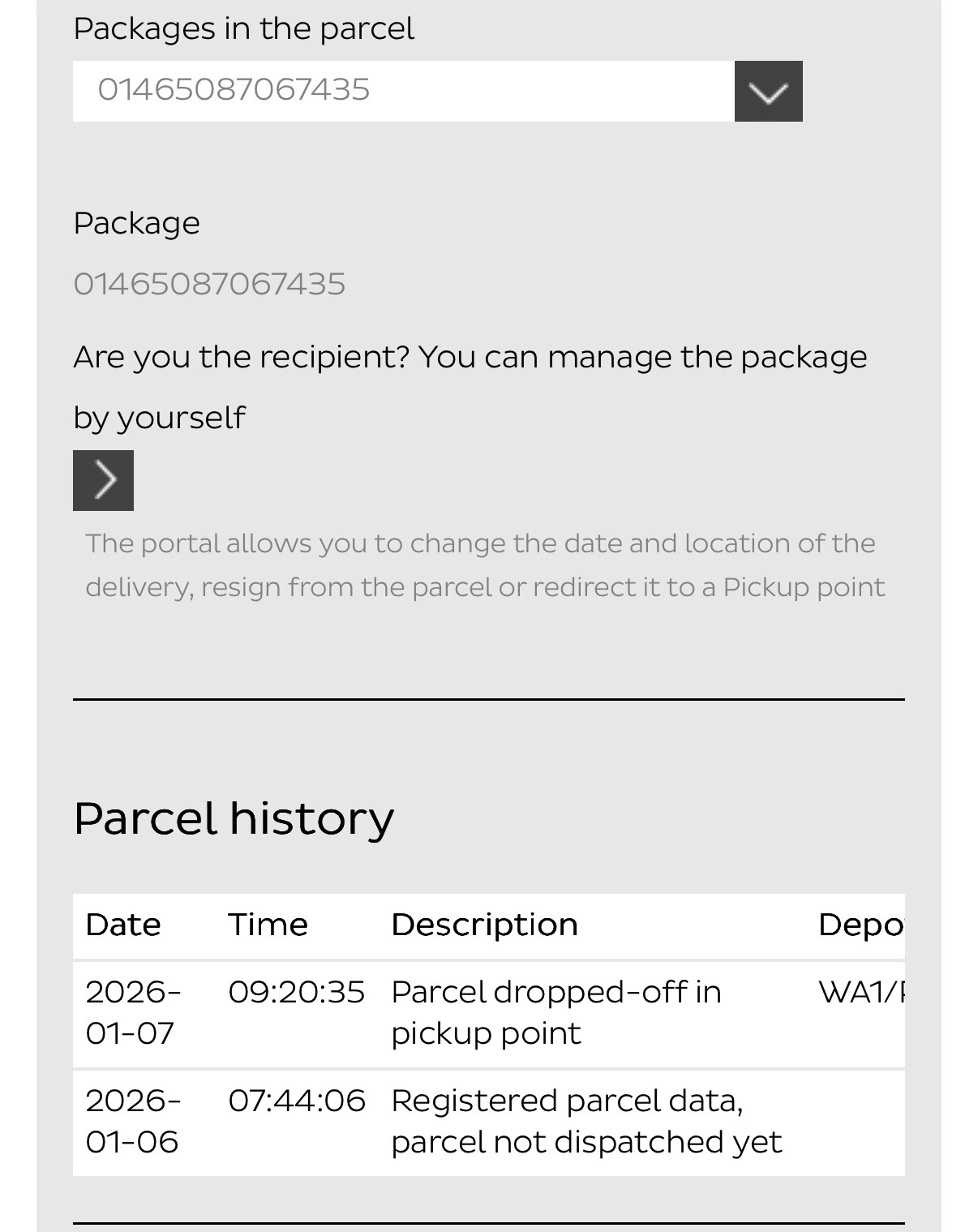Screen dimensions: 978x1232
Task: Select the grey package number under Package
Action: pyautogui.click(x=209, y=285)
